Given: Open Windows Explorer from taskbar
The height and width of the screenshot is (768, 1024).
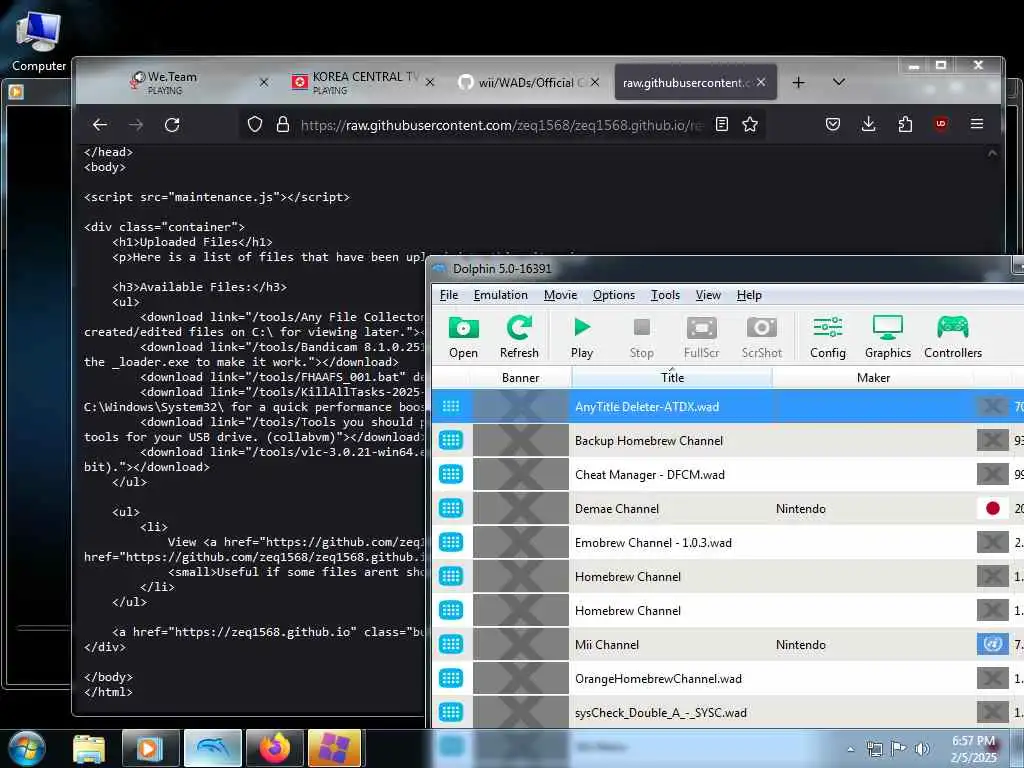Looking at the screenshot, I should 89,748.
